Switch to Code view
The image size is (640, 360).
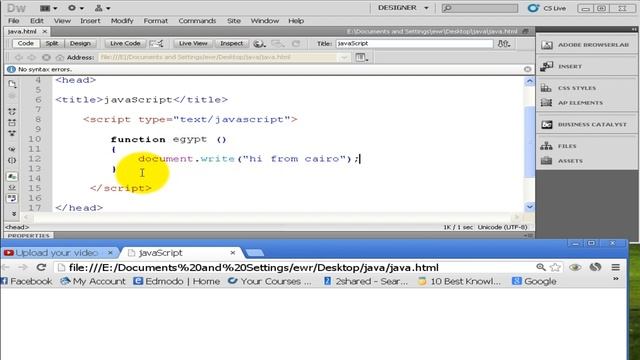click(26, 43)
